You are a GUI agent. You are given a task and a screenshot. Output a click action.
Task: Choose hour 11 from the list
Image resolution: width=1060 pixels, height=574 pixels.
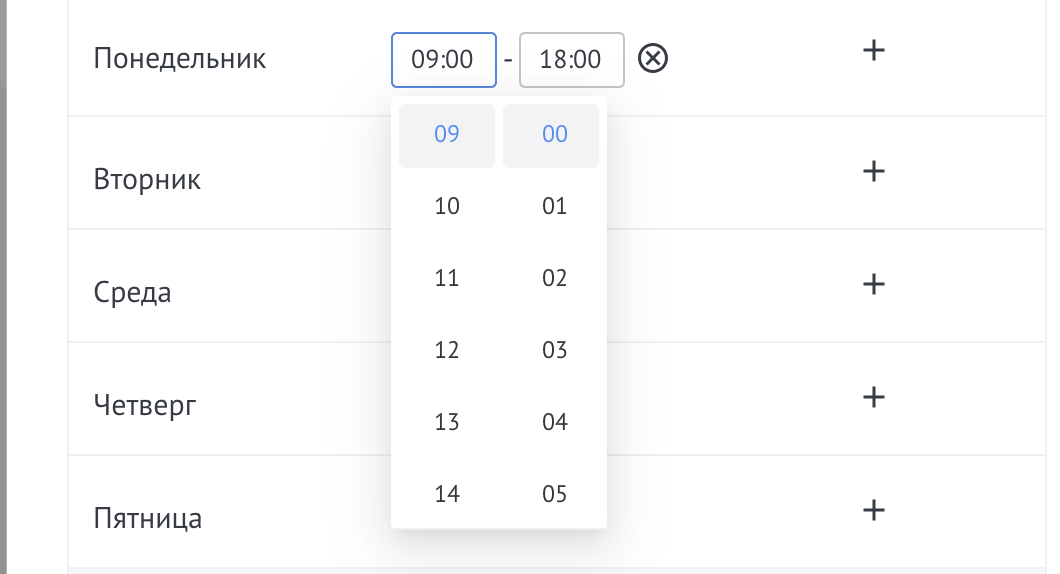point(447,279)
